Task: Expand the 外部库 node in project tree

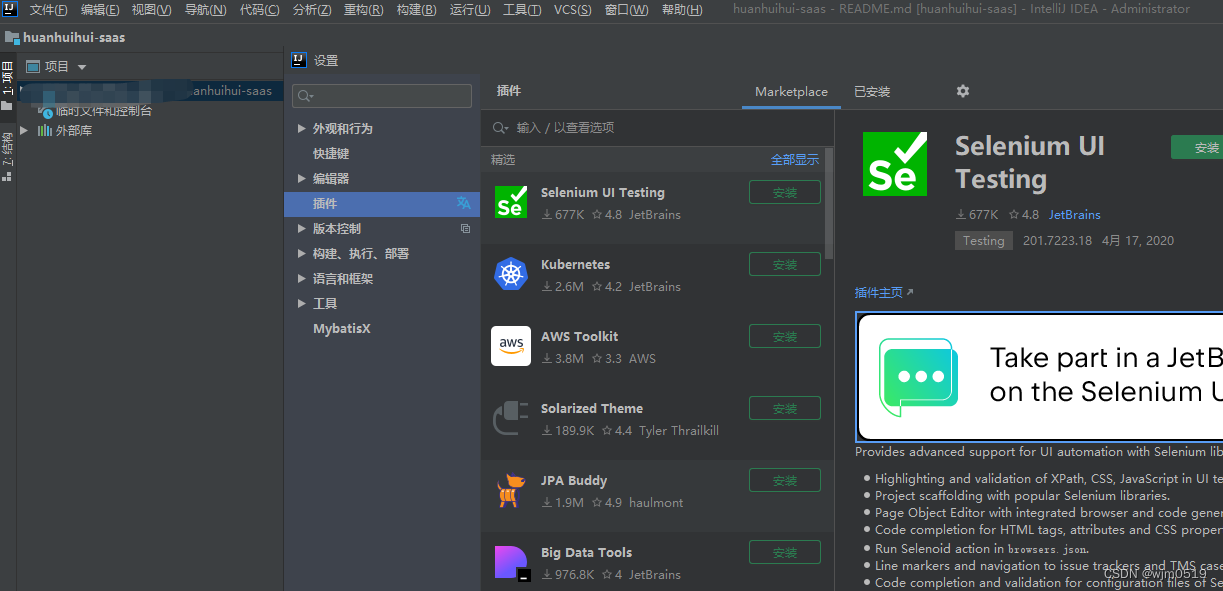Action: click(x=24, y=130)
